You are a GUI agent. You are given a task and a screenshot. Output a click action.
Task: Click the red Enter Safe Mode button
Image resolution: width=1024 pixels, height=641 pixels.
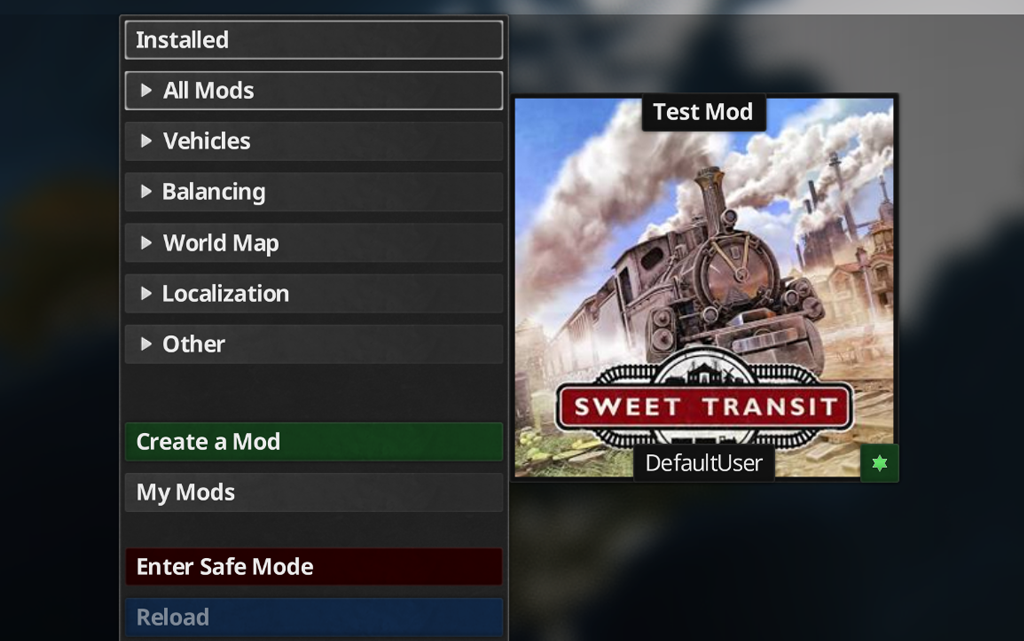point(313,567)
